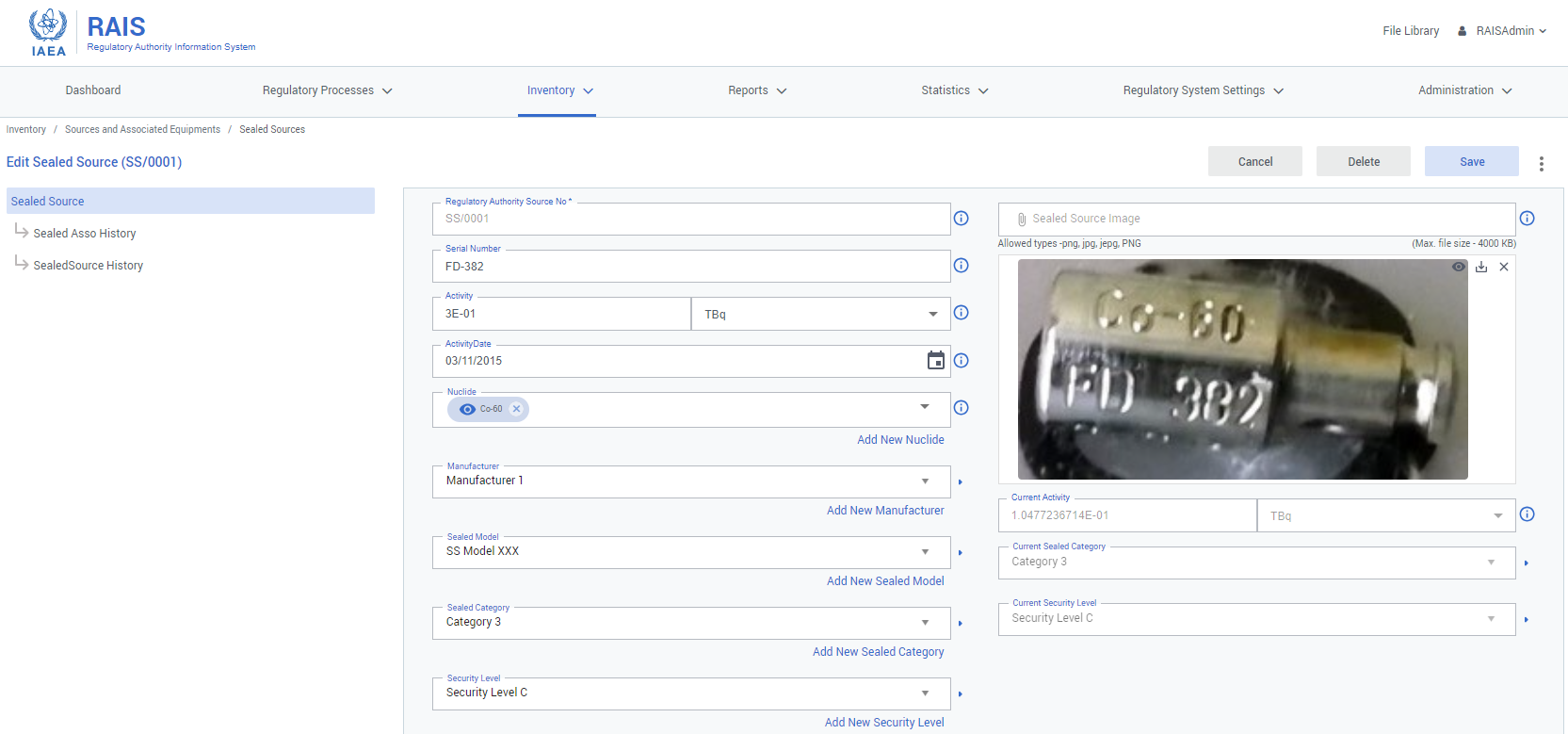This screenshot has width=1568, height=734.
Task: Click the Co-60 source photo thumbnail
Action: click(1243, 369)
